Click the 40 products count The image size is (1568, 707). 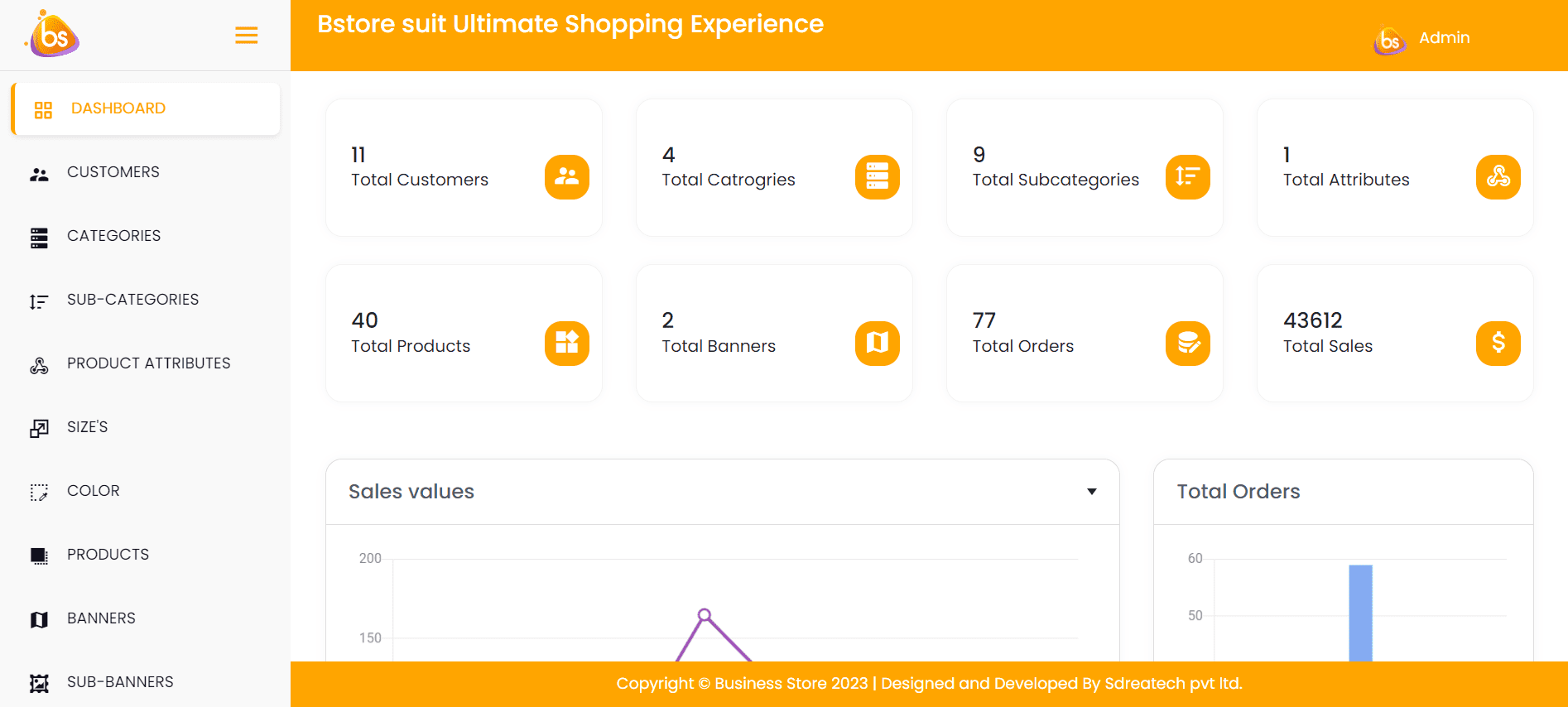click(365, 320)
